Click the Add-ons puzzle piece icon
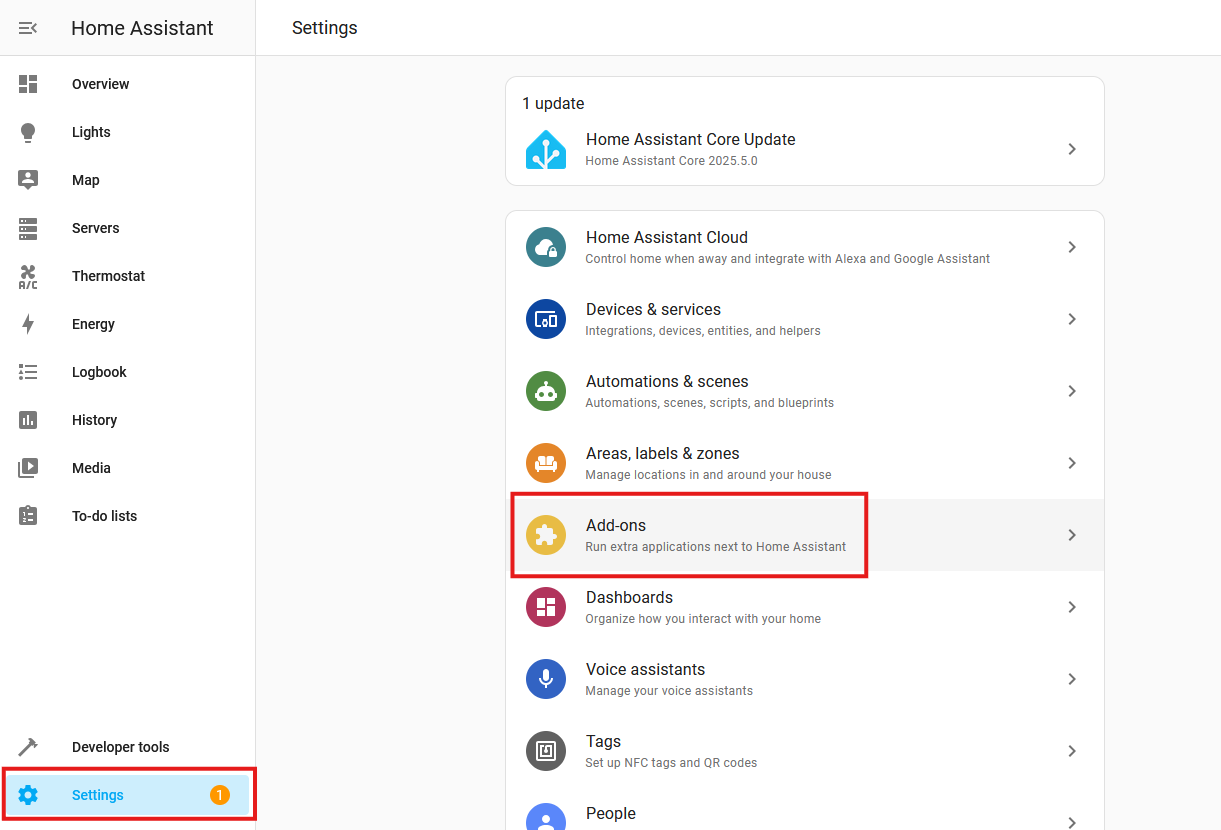Screen dimensions: 1221x830 [546, 535]
